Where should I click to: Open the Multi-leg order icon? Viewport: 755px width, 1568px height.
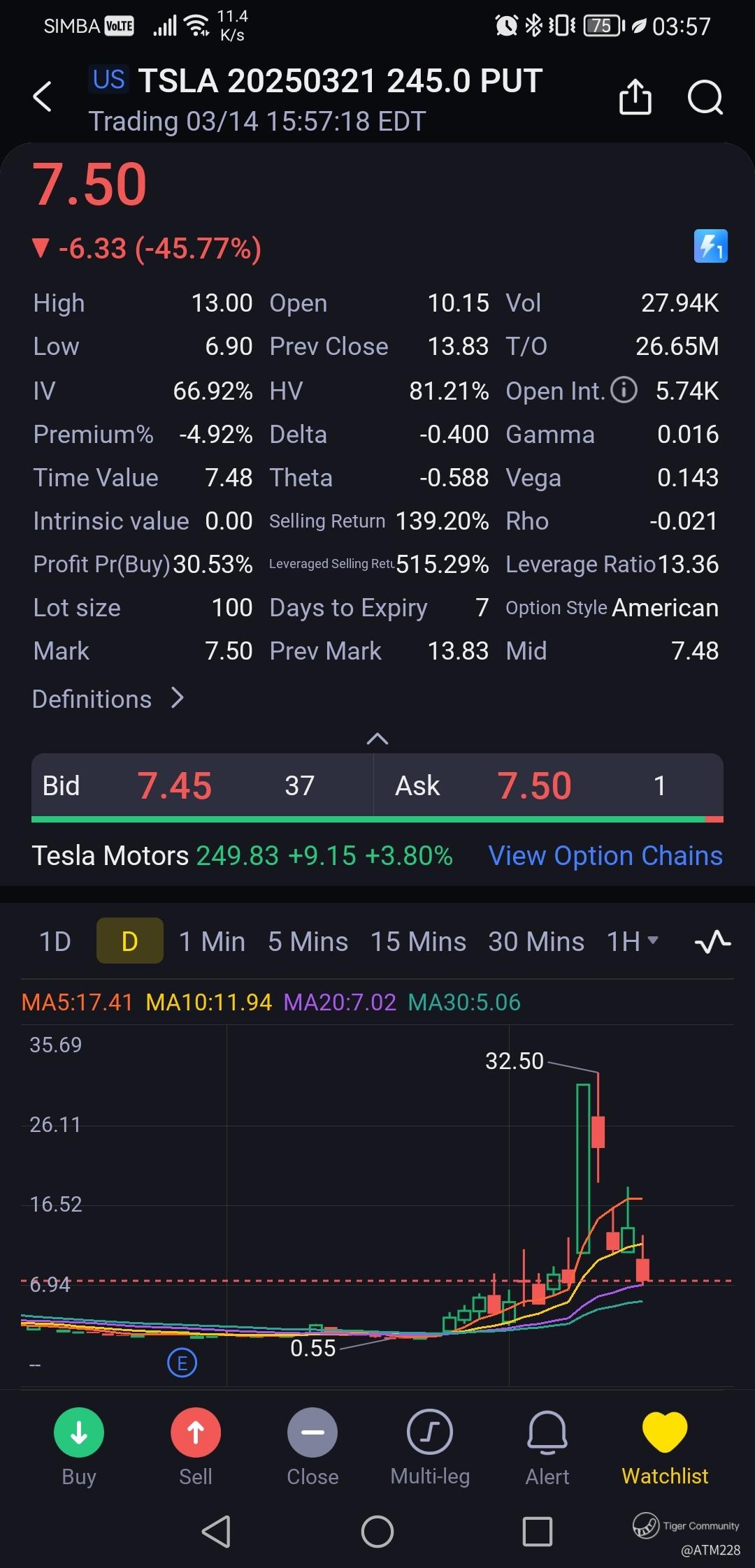[430, 1446]
